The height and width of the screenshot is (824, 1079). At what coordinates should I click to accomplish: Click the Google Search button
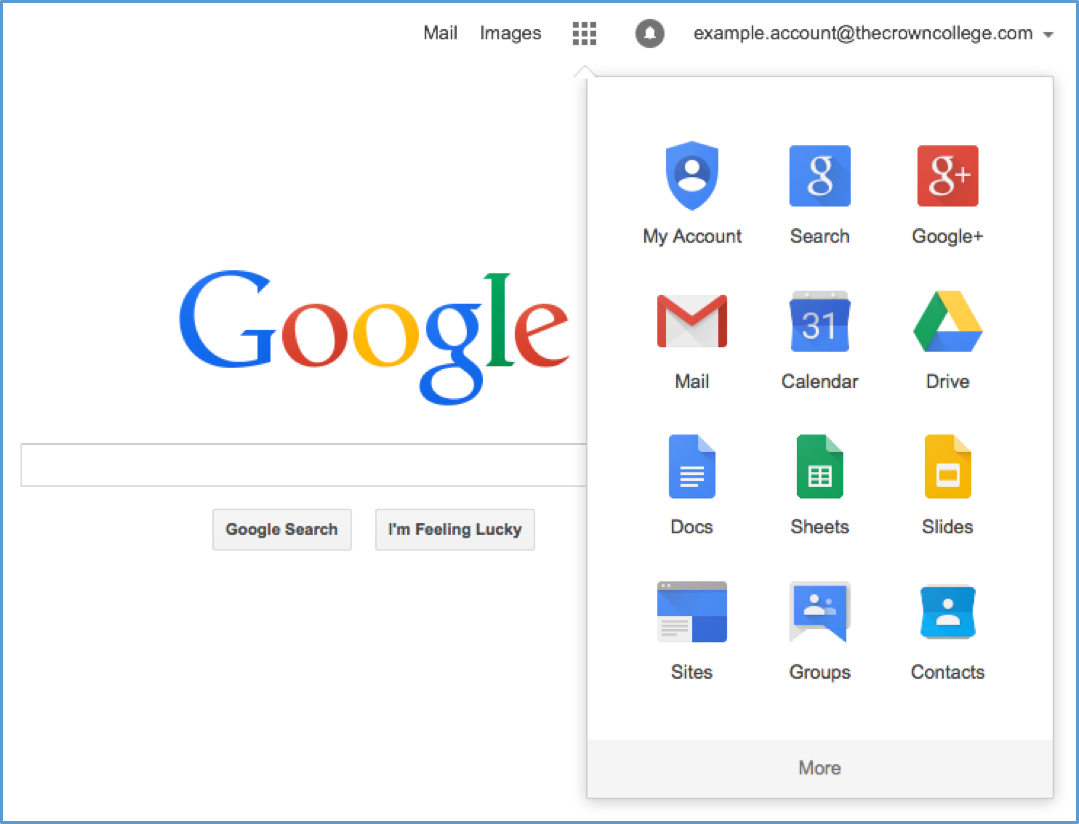(x=282, y=529)
